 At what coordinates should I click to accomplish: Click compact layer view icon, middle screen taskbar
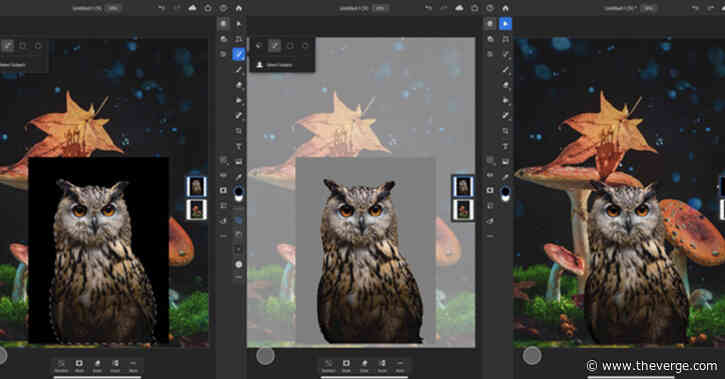[x=490, y=24]
